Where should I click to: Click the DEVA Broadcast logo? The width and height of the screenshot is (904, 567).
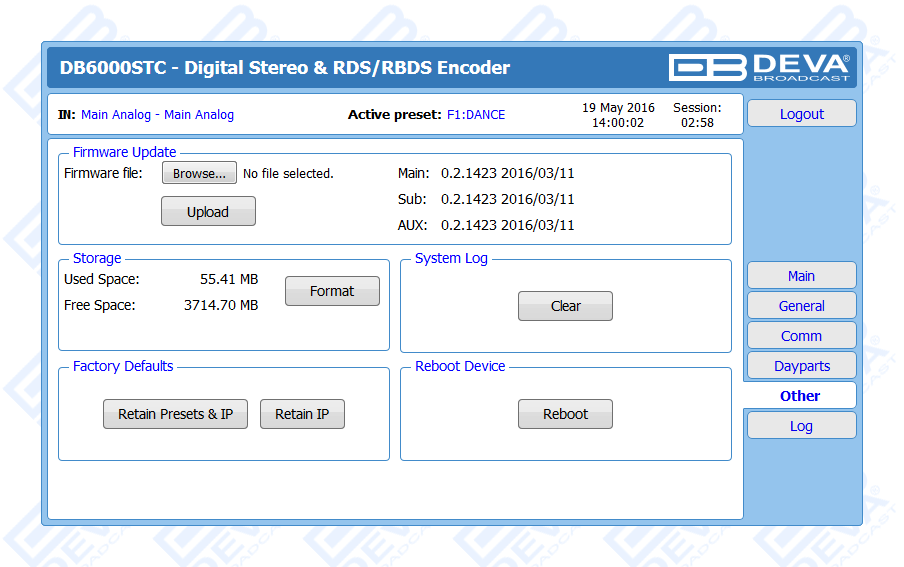[x=760, y=67]
